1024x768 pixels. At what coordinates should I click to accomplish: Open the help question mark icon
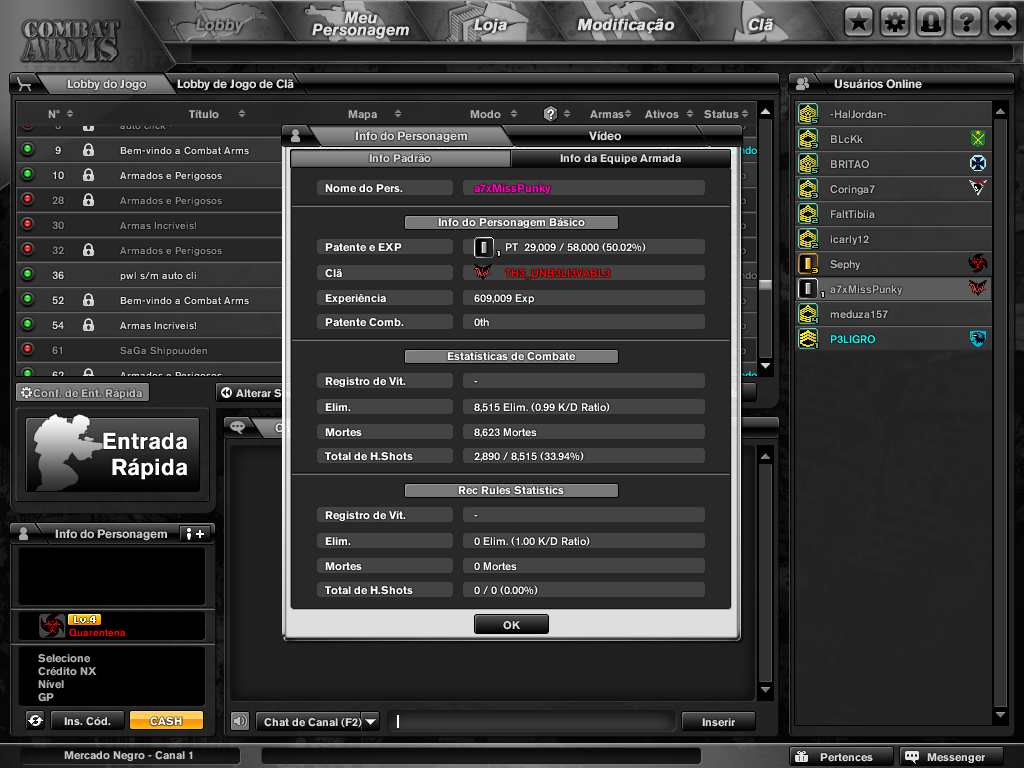coord(967,23)
